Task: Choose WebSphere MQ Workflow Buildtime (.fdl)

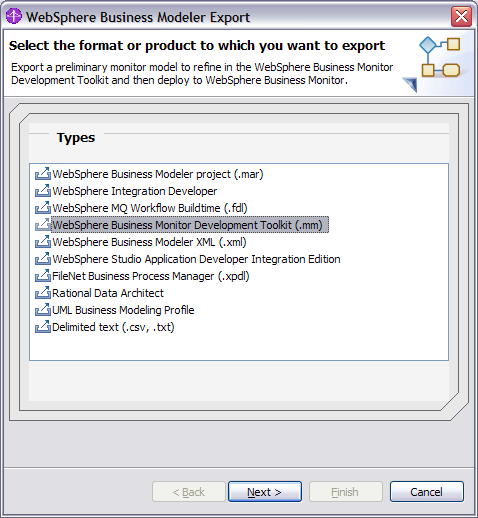Action: pyautogui.click(x=150, y=208)
